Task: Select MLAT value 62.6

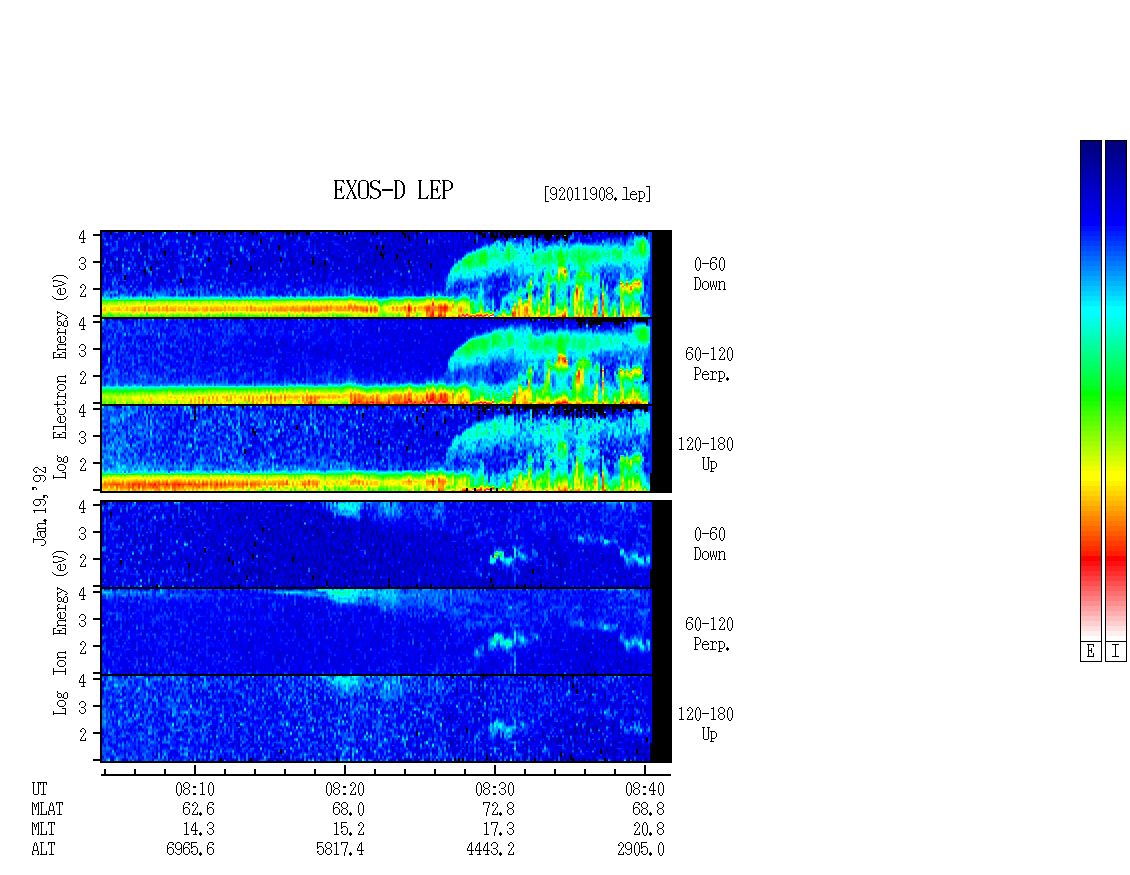Action: (198, 809)
